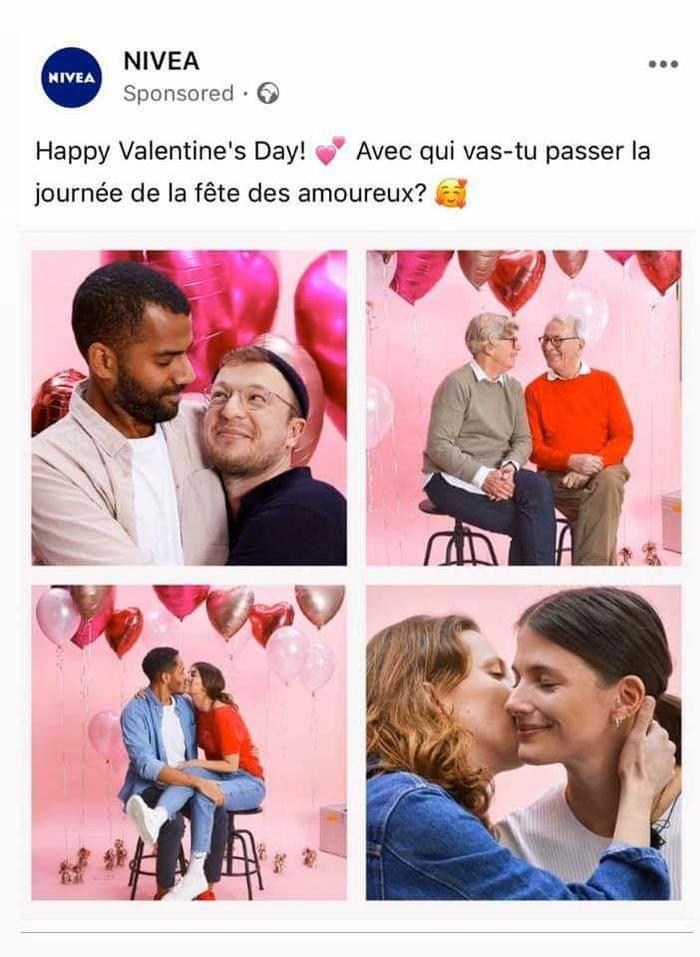Screen dimensions: 700x957
Task: Click the Happy Valentine's Day caption text
Action: coord(170,151)
